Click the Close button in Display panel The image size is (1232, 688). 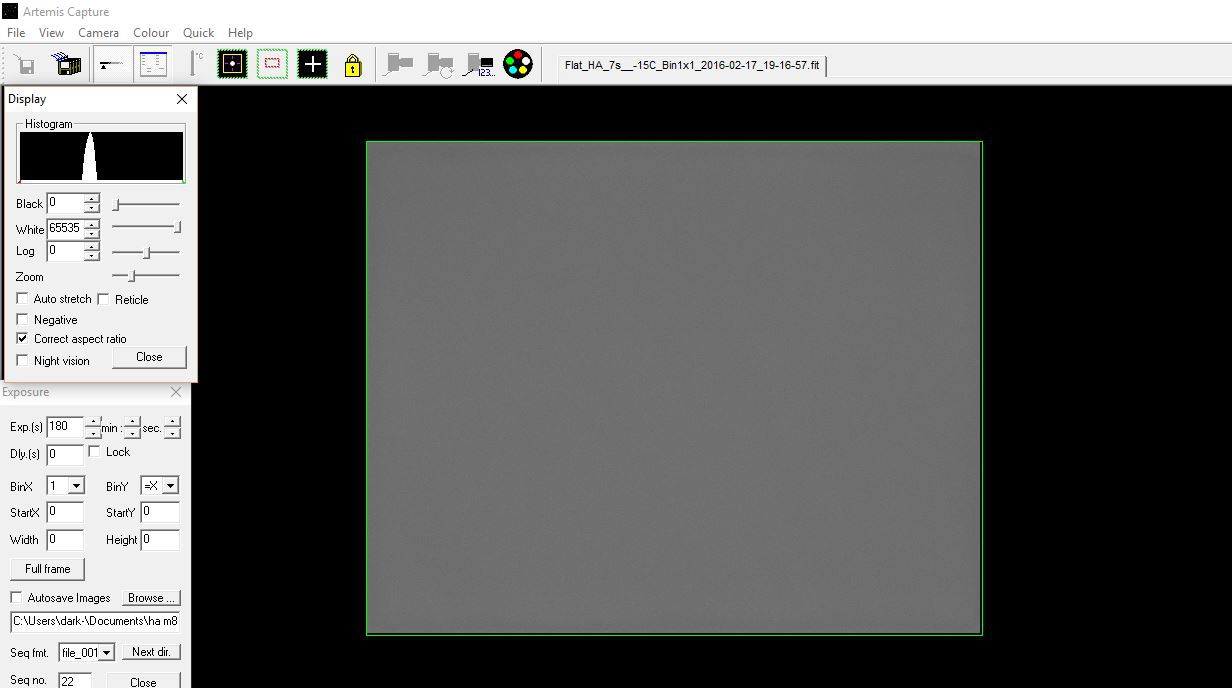tap(149, 357)
